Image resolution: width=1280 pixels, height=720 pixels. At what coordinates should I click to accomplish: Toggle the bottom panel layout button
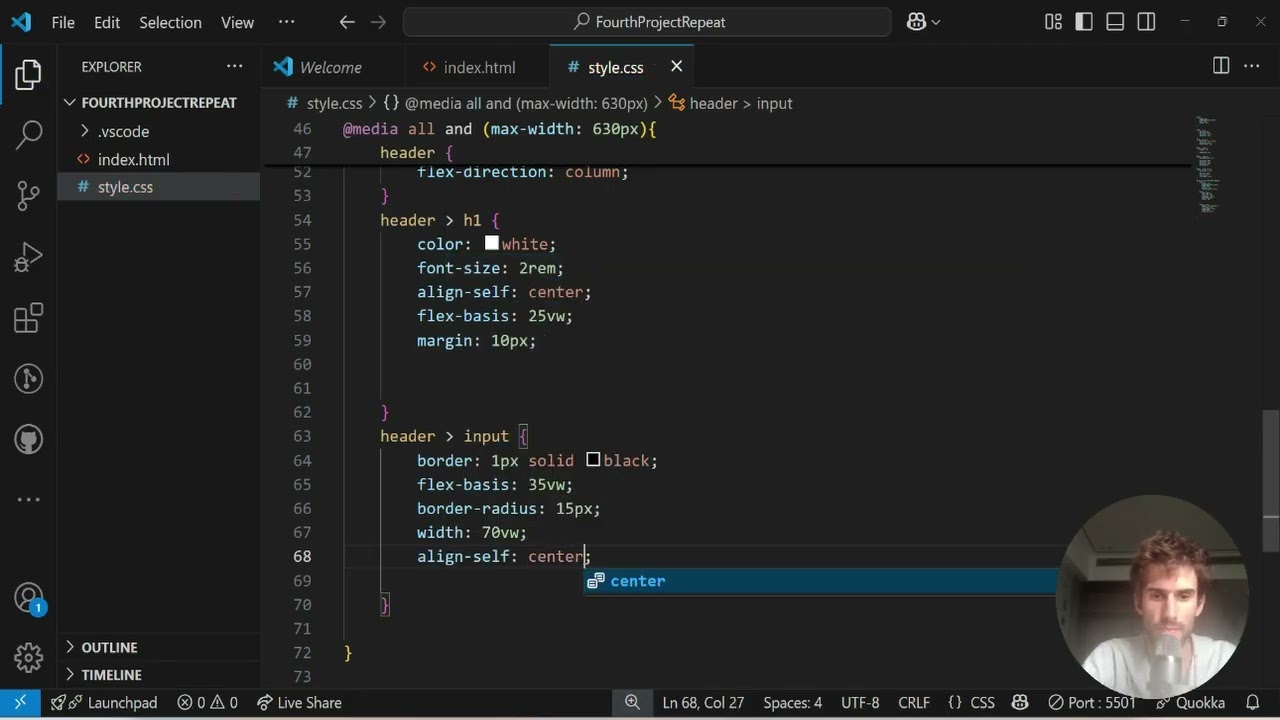[1115, 22]
